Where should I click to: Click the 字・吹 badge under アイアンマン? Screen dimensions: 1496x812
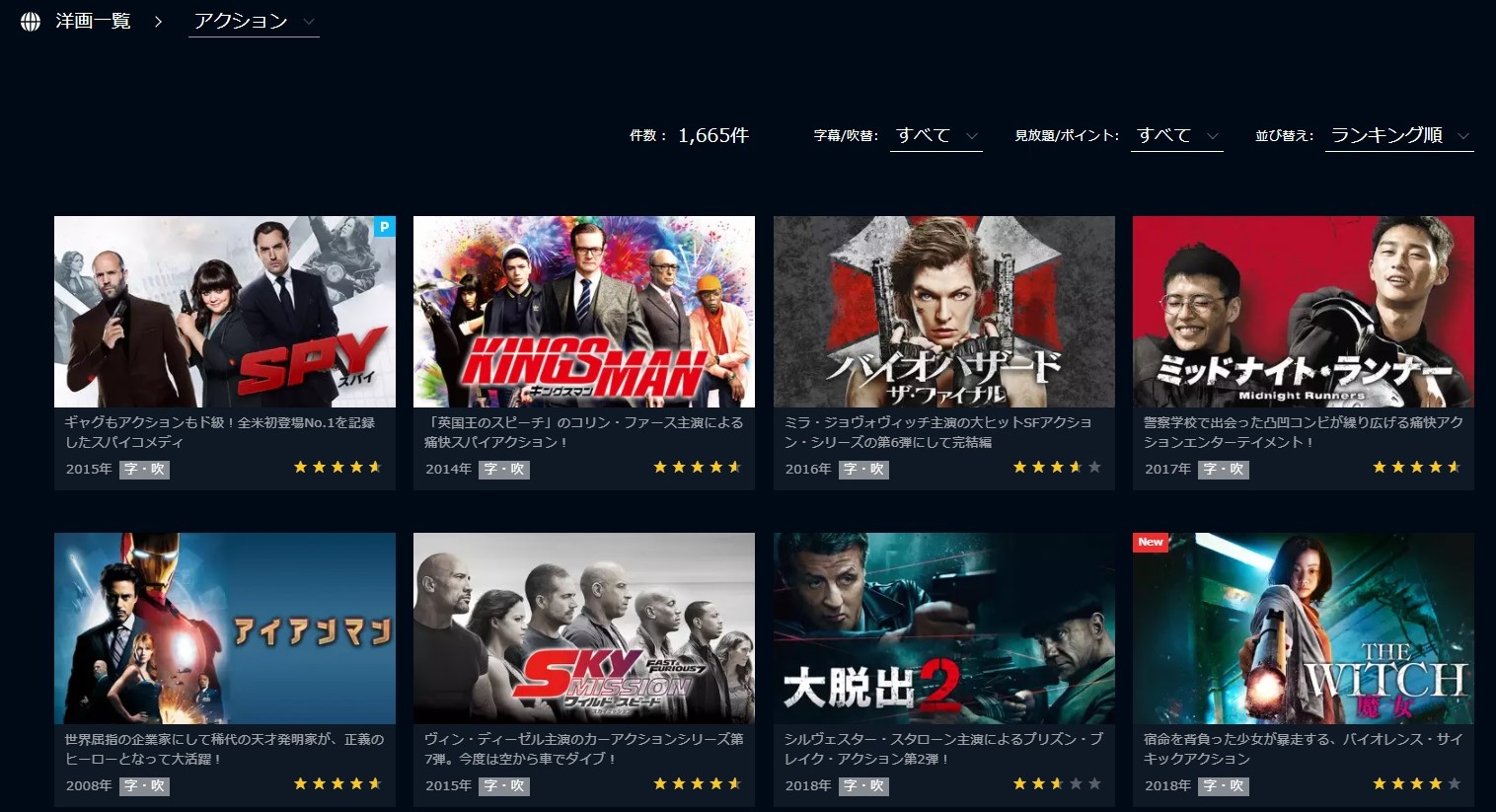pos(145,786)
